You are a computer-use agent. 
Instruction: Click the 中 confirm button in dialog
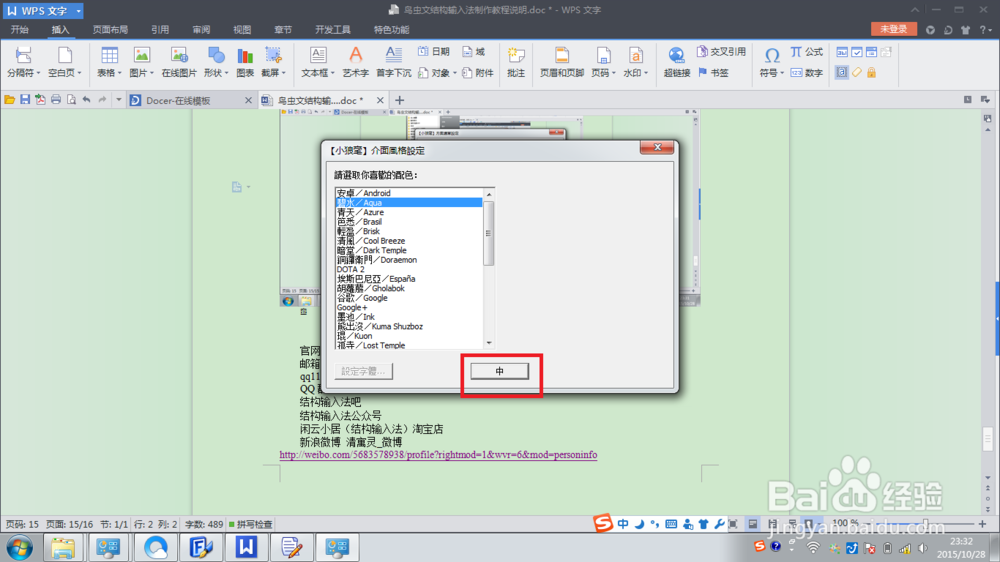pos(499,371)
